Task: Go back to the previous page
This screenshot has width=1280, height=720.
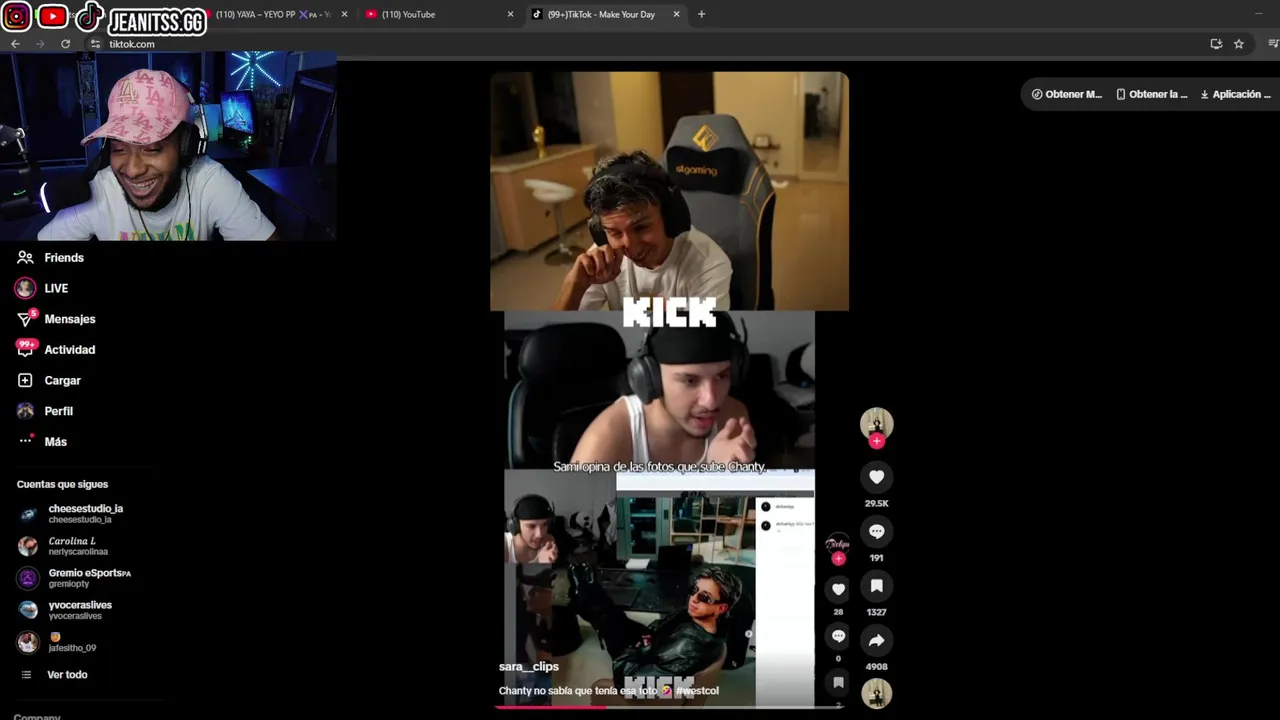Action: (x=15, y=44)
